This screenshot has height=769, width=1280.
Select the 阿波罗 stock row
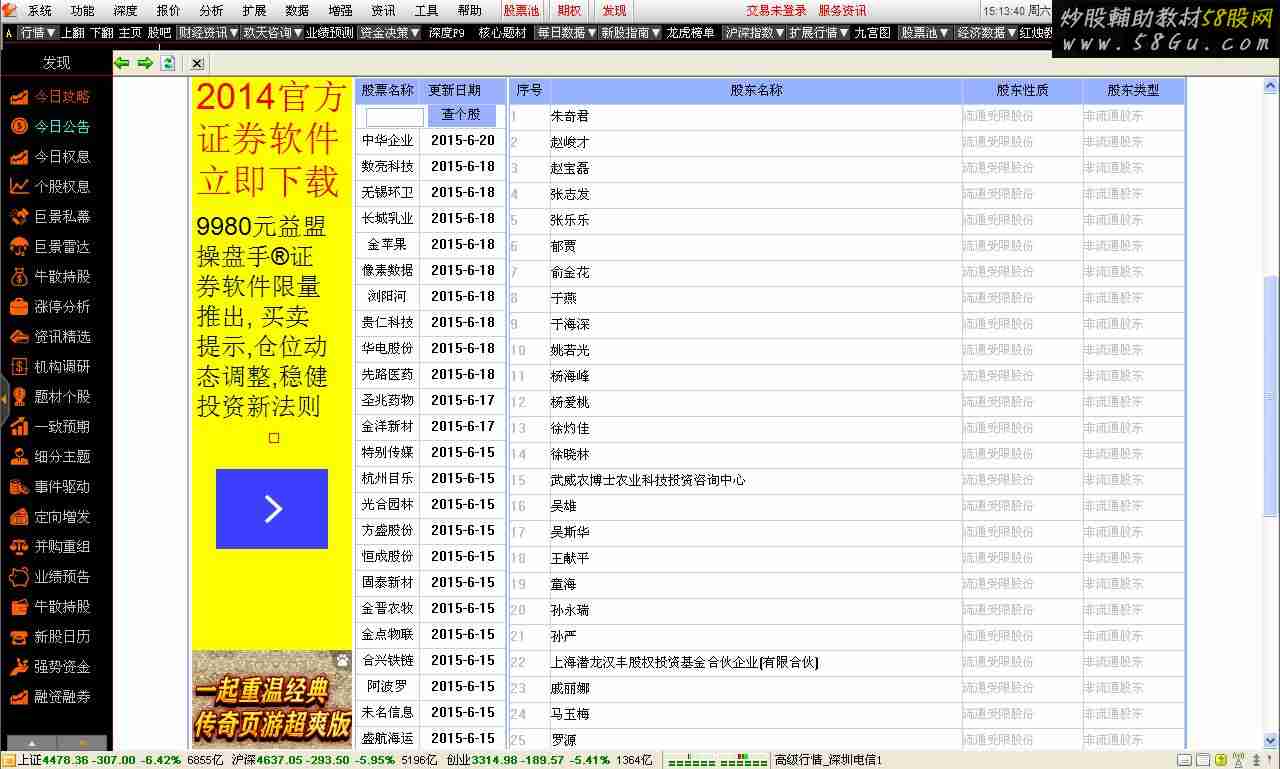[431, 686]
